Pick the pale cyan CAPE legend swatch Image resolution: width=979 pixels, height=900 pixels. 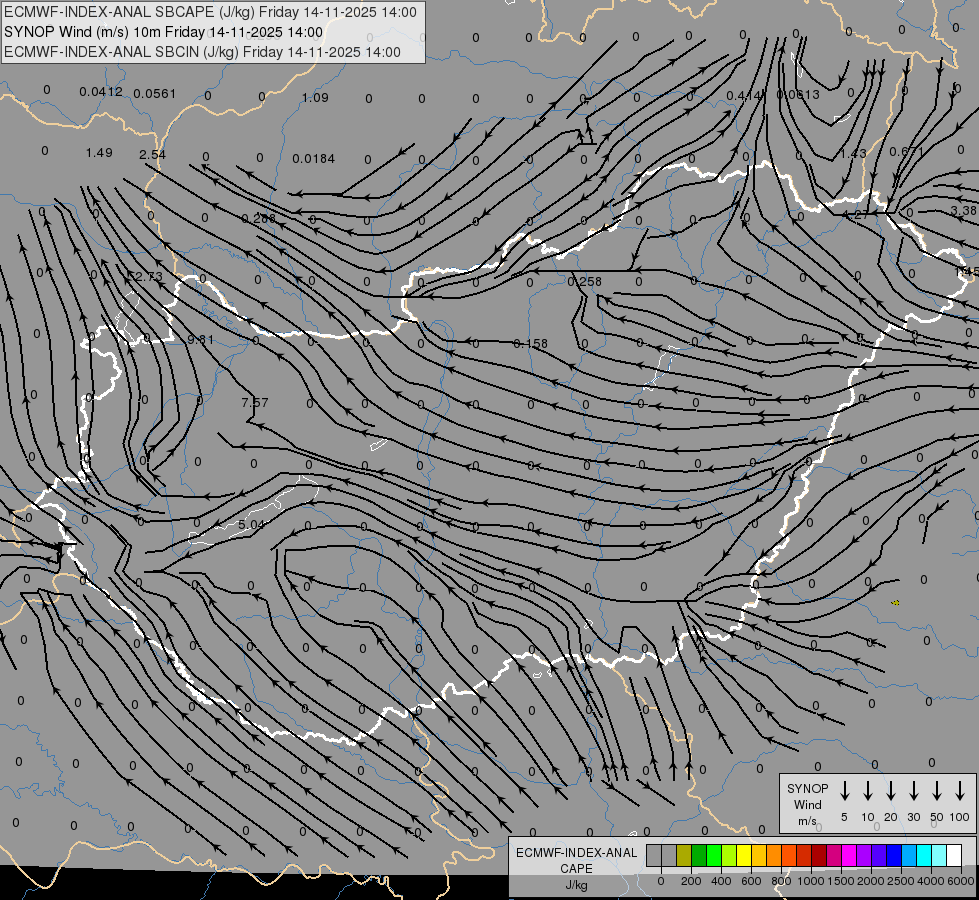click(x=939, y=855)
